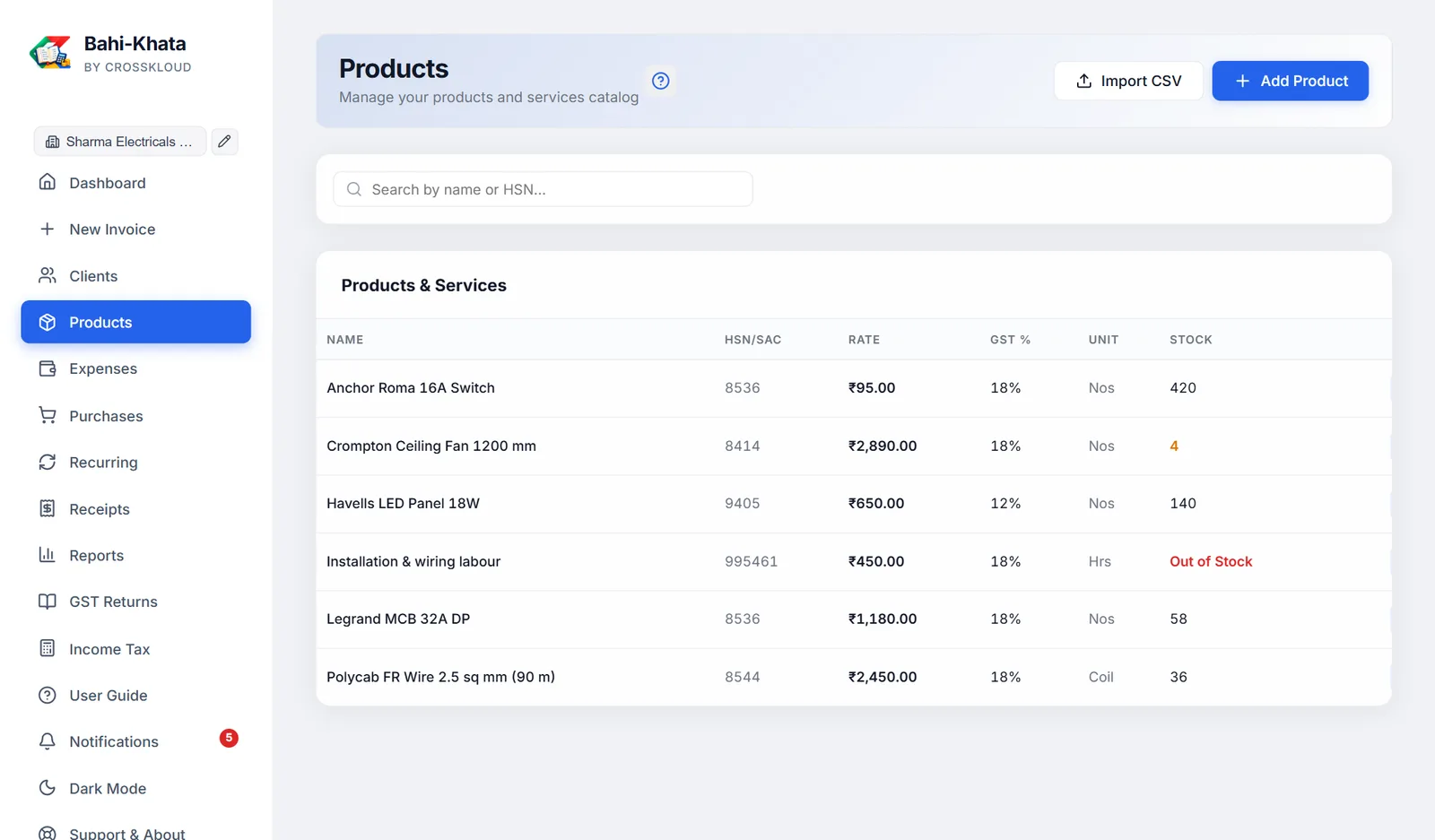This screenshot has height=840, width=1435.
Task: Click the Out of Stock status text
Action: click(x=1211, y=562)
